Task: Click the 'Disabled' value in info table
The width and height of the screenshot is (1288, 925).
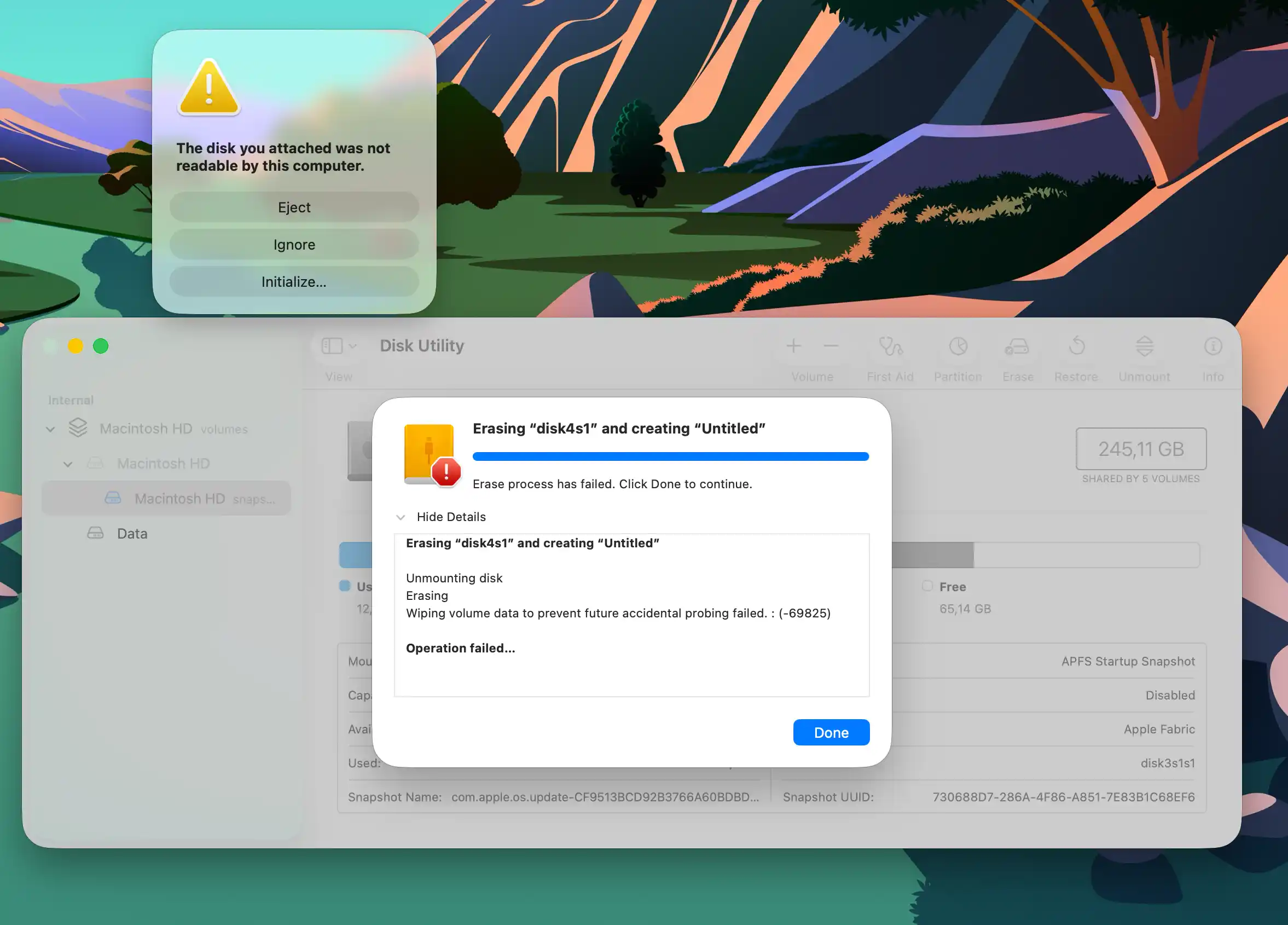Action: 1169,696
